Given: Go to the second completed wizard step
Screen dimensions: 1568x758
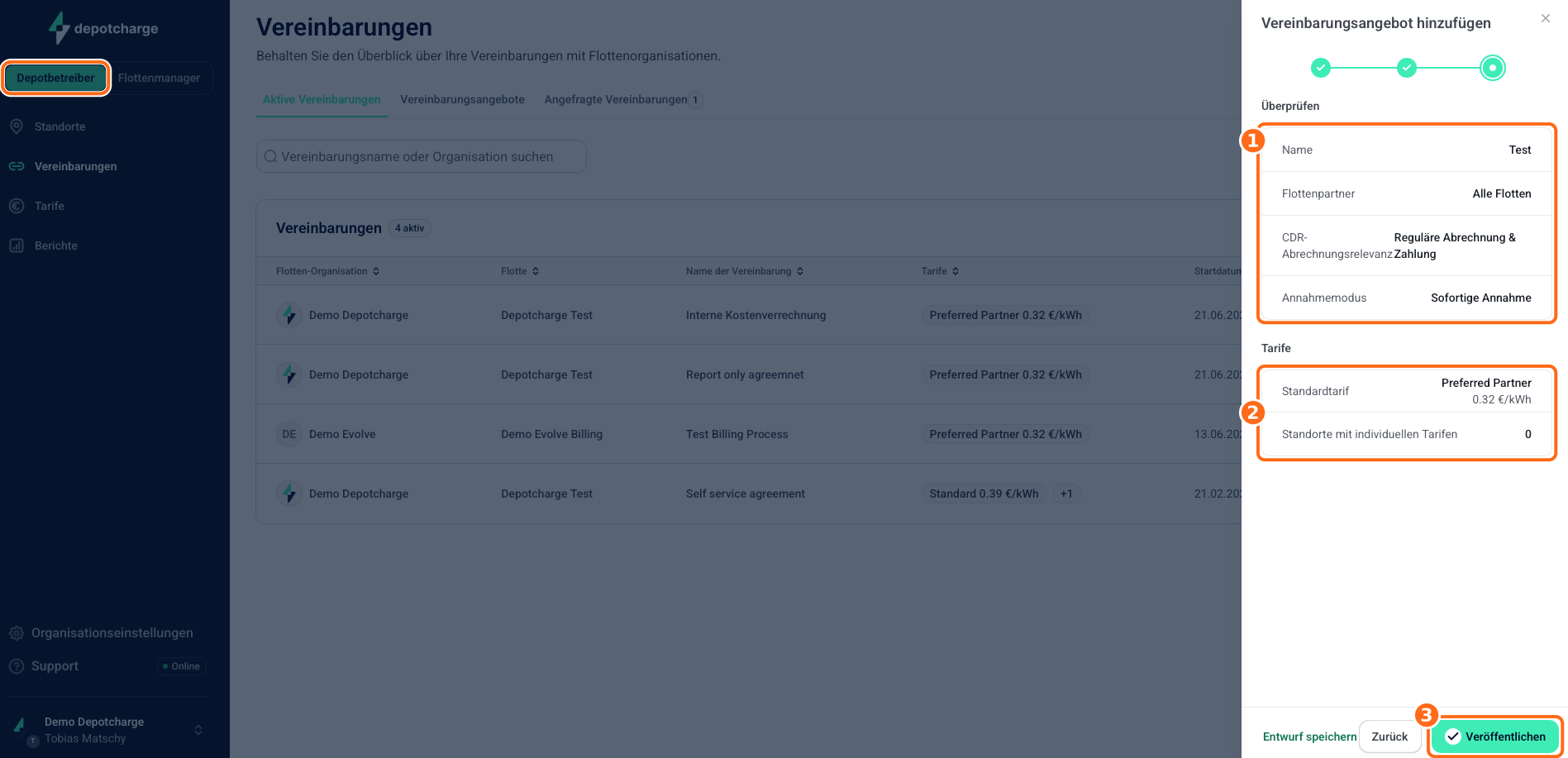Looking at the screenshot, I should [1407, 68].
